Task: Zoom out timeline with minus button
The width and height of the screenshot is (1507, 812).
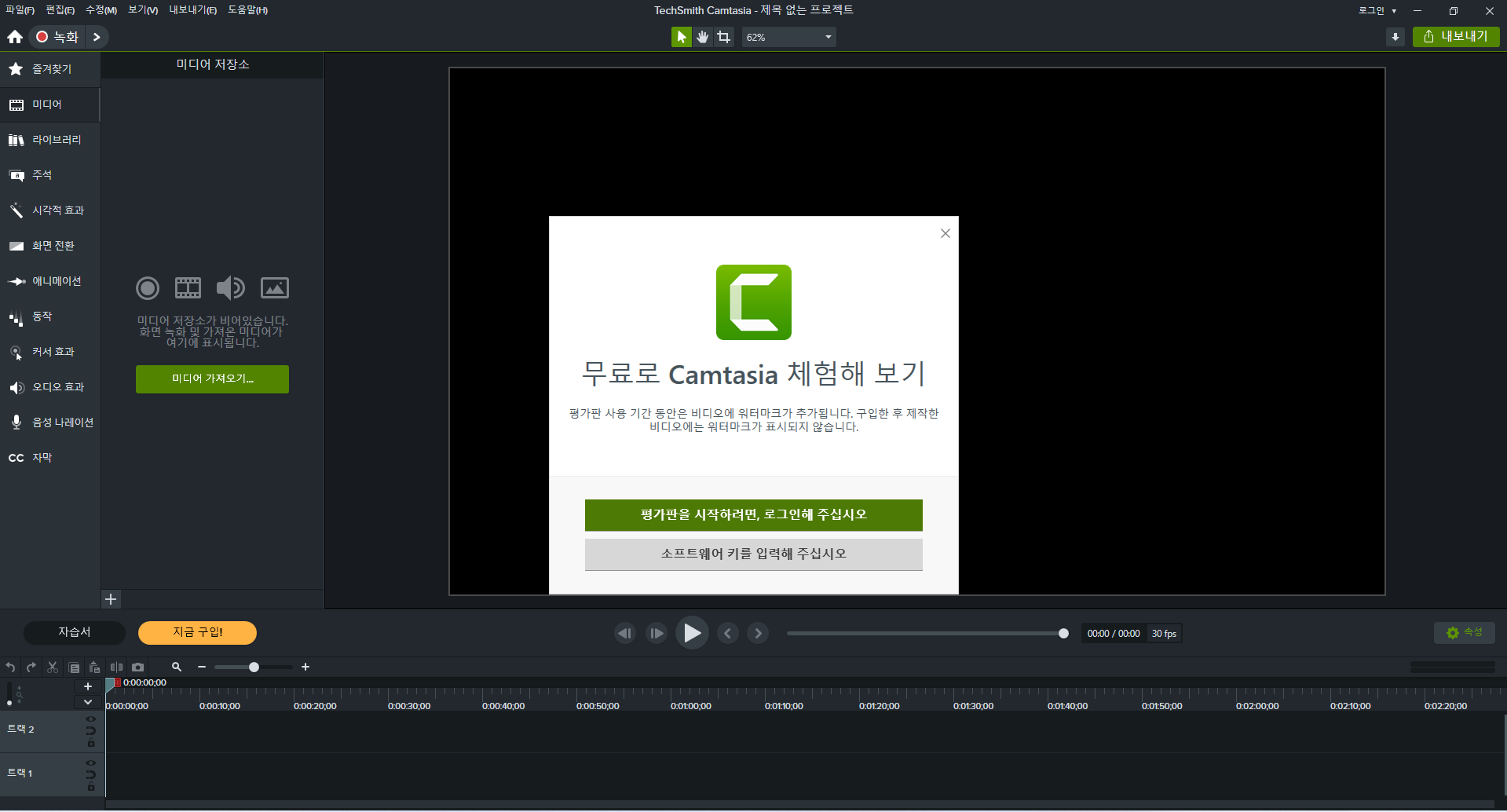Action: pyautogui.click(x=202, y=668)
